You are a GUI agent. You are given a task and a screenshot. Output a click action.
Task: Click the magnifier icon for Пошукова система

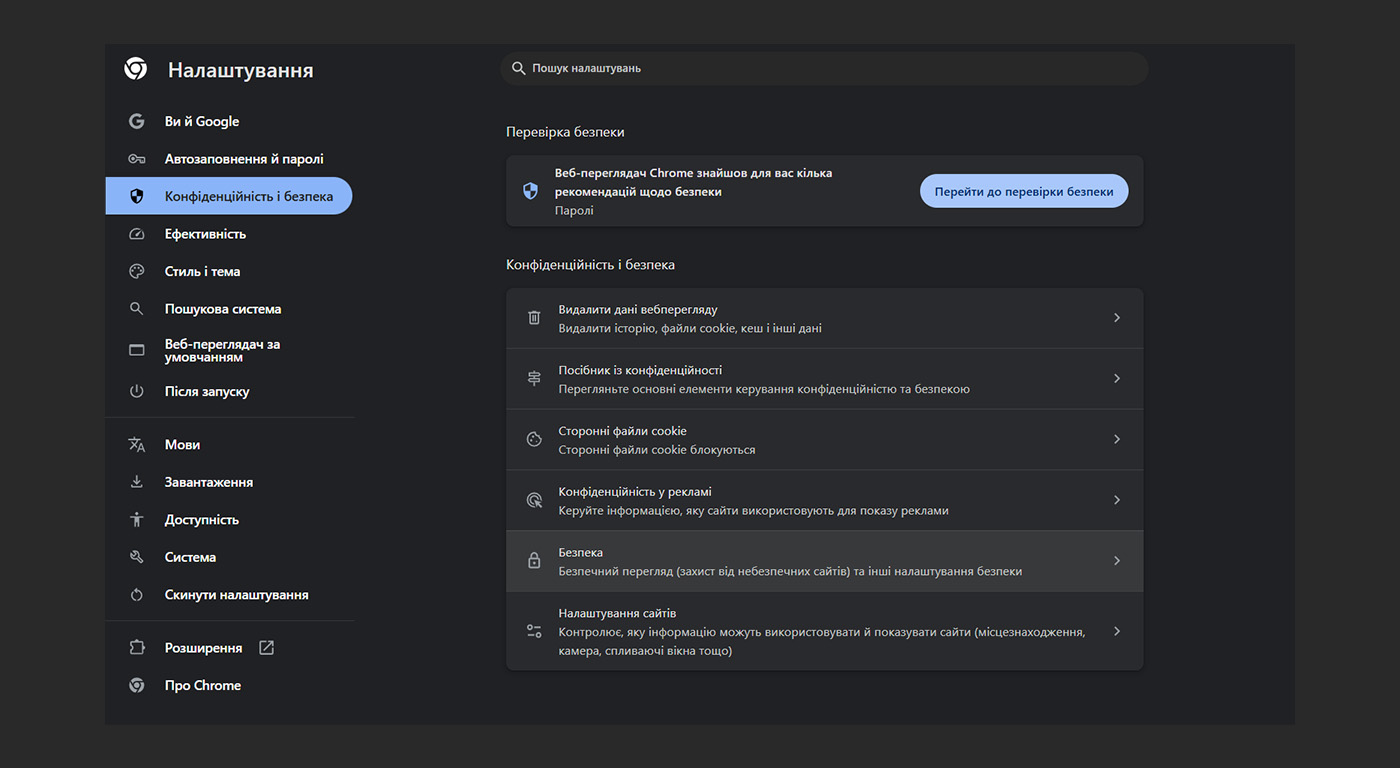[137, 309]
